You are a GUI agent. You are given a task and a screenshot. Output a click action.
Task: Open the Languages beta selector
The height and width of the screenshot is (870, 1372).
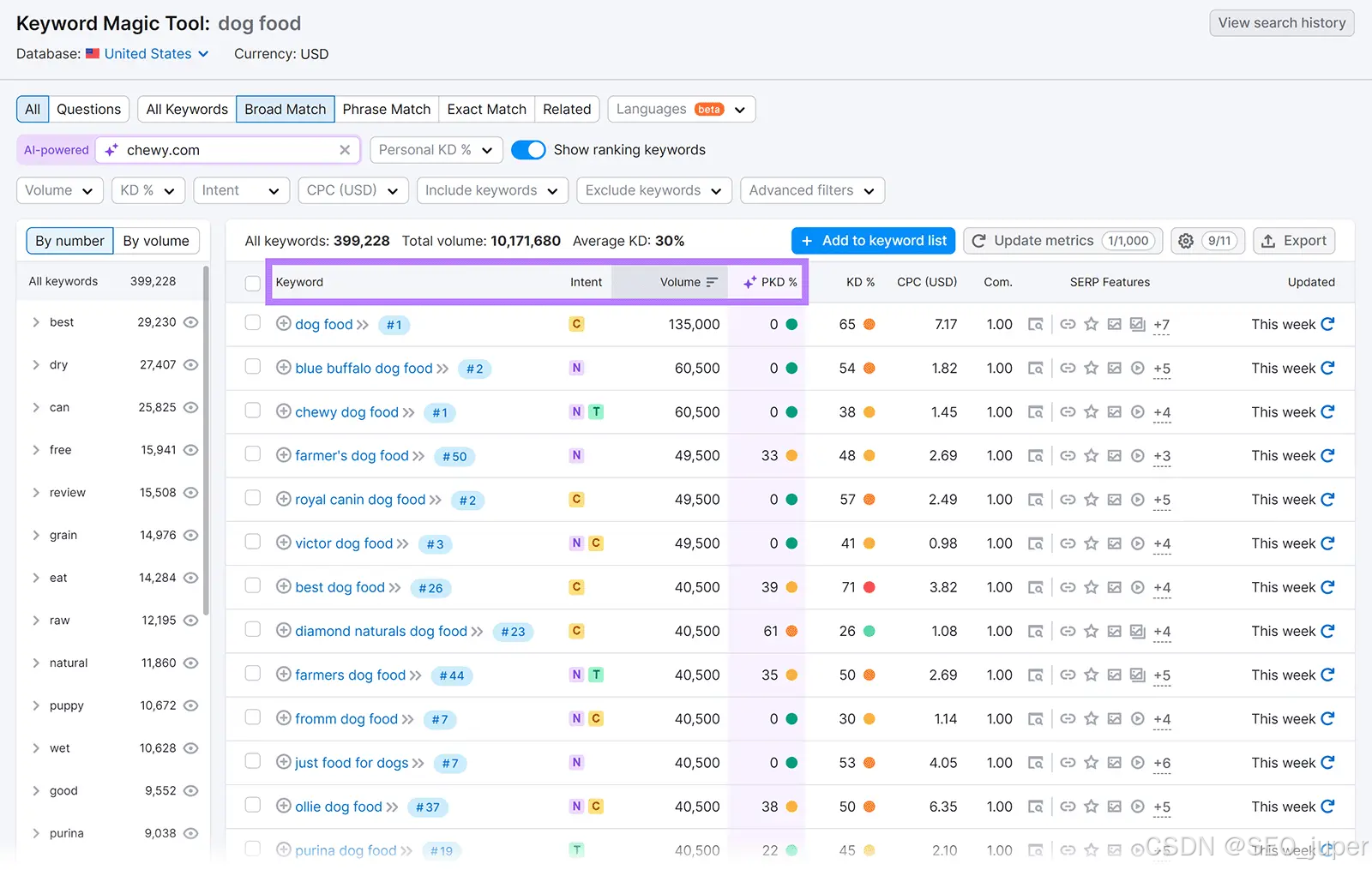(x=682, y=109)
